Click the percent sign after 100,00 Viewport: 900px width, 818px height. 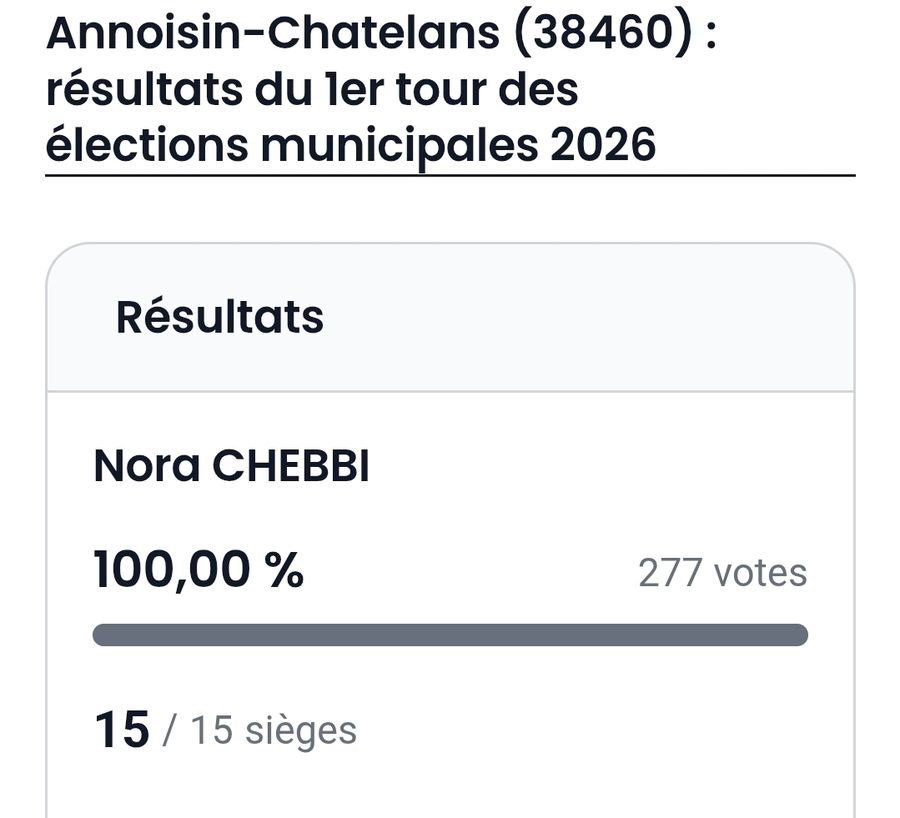click(284, 572)
